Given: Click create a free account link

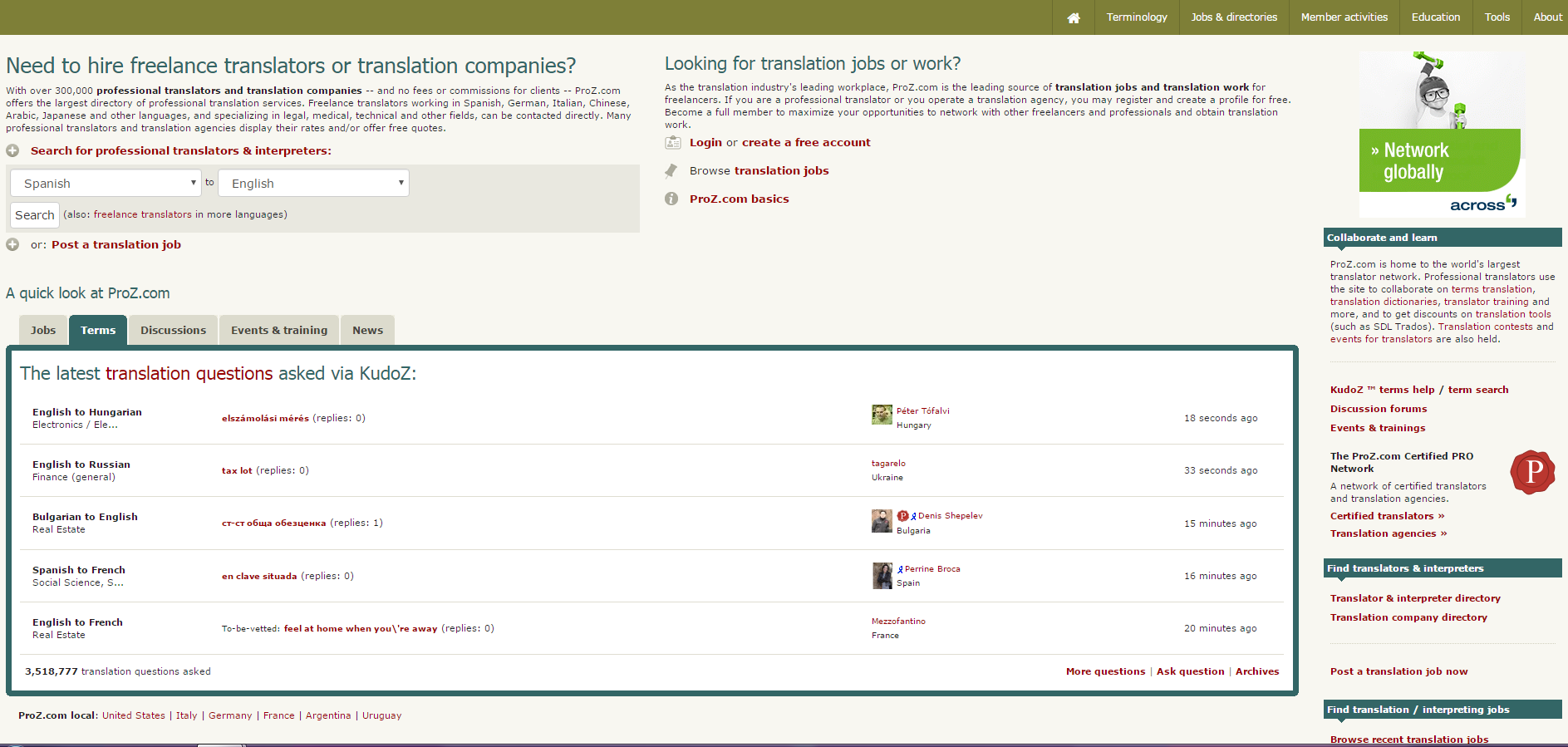Looking at the screenshot, I should pos(806,142).
